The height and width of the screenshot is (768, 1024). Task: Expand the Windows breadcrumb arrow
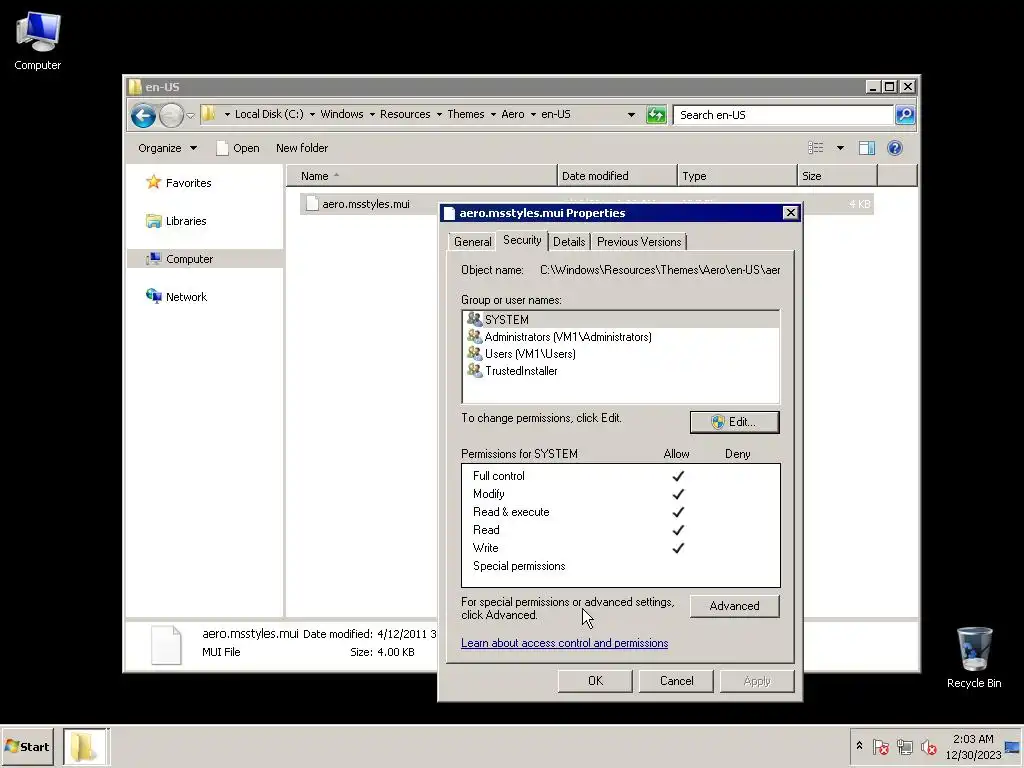[x=372, y=114]
